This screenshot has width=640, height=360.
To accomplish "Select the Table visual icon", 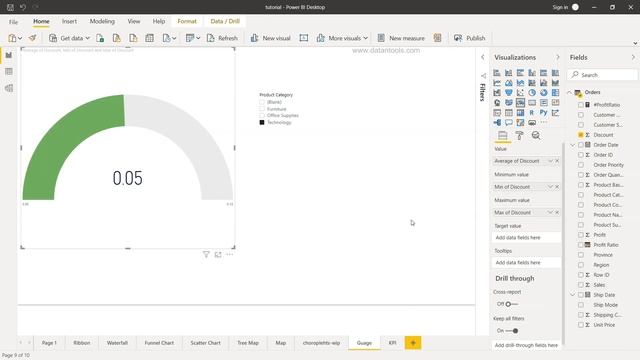I will [509, 112].
